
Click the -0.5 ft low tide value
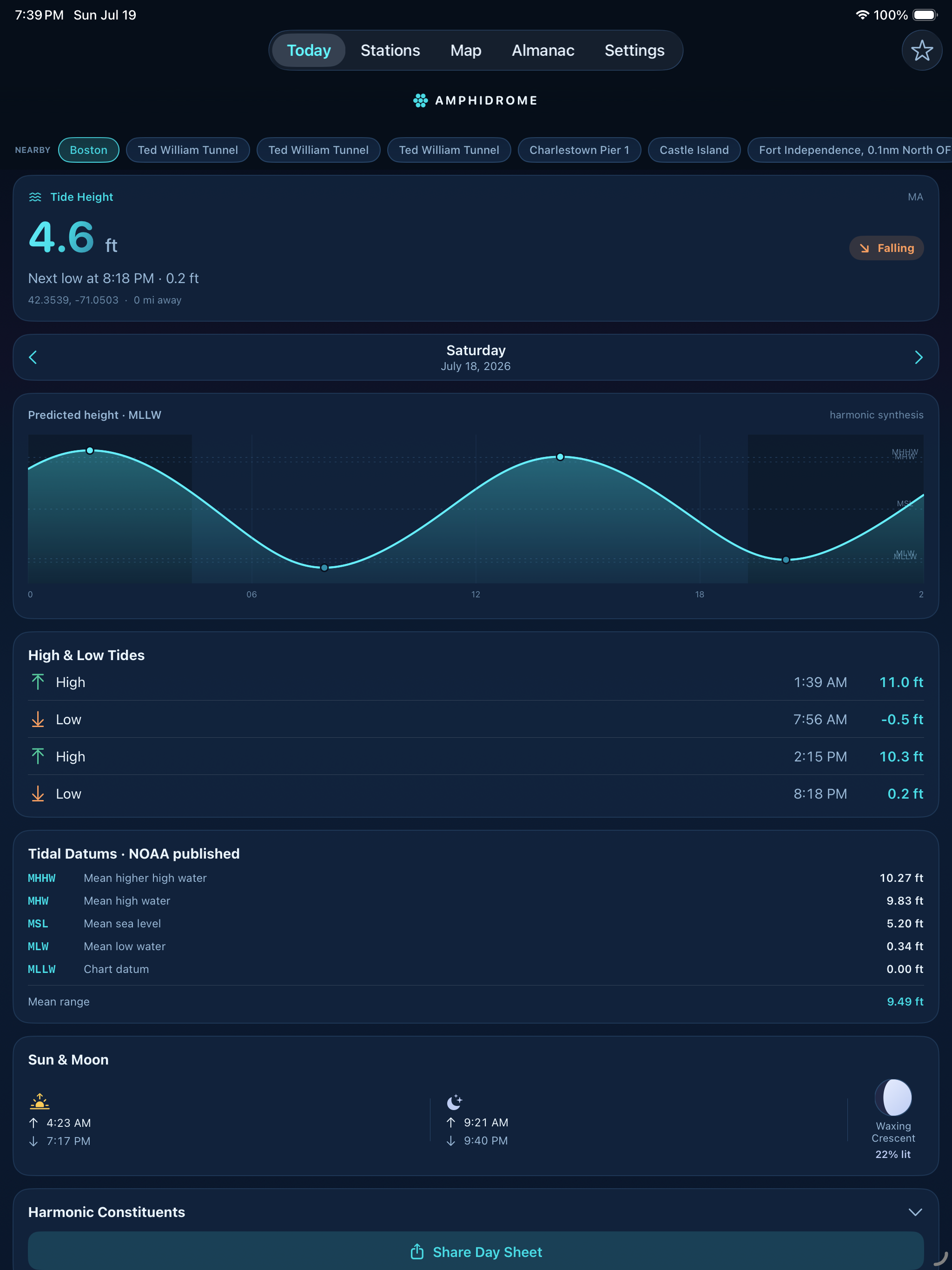[x=902, y=720]
